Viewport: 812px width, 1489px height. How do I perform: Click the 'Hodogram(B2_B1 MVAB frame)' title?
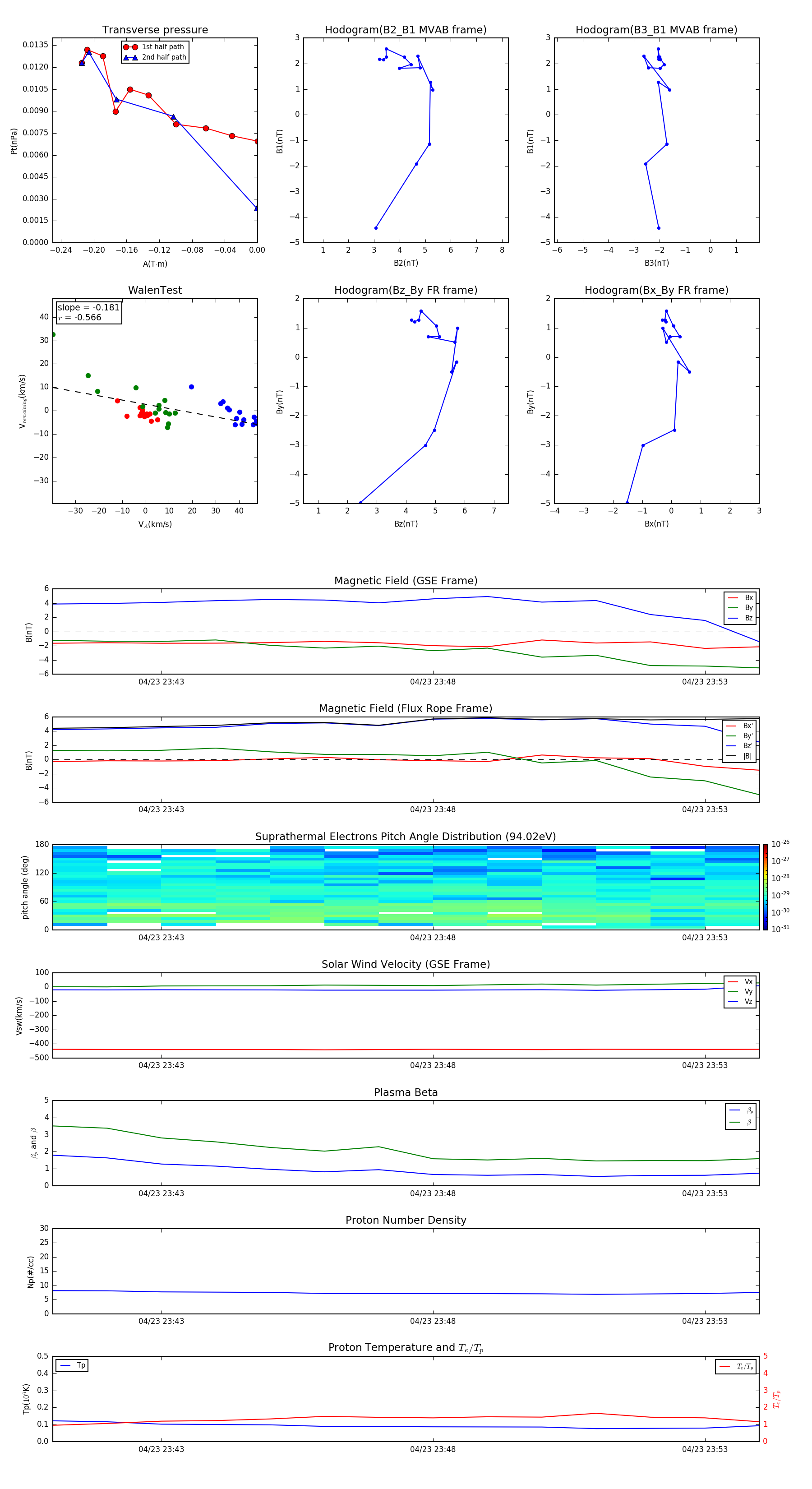406,30
